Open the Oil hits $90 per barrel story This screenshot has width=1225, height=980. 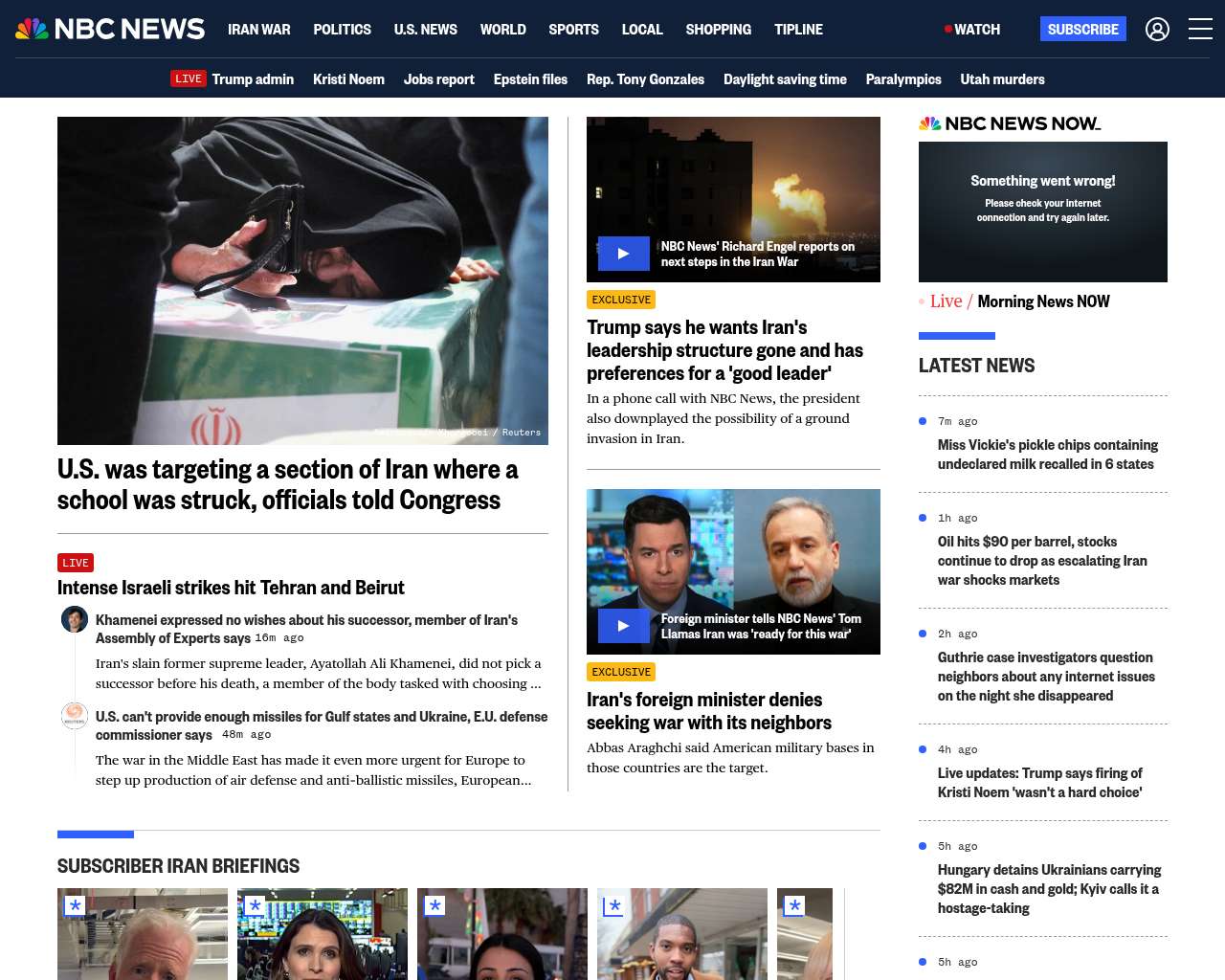pyautogui.click(x=1042, y=561)
